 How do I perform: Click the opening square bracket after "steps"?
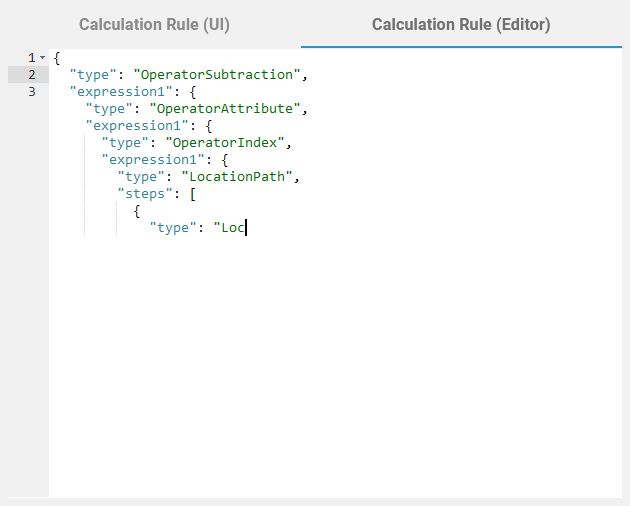click(192, 194)
